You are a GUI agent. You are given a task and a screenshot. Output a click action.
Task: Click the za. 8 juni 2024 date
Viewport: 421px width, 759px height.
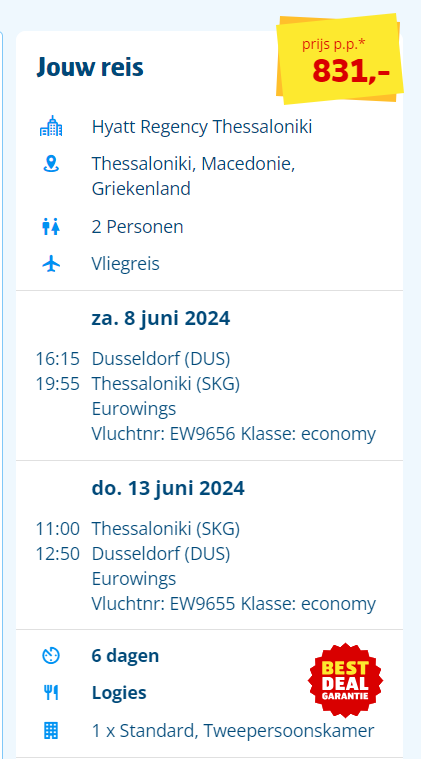[x=161, y=319]
